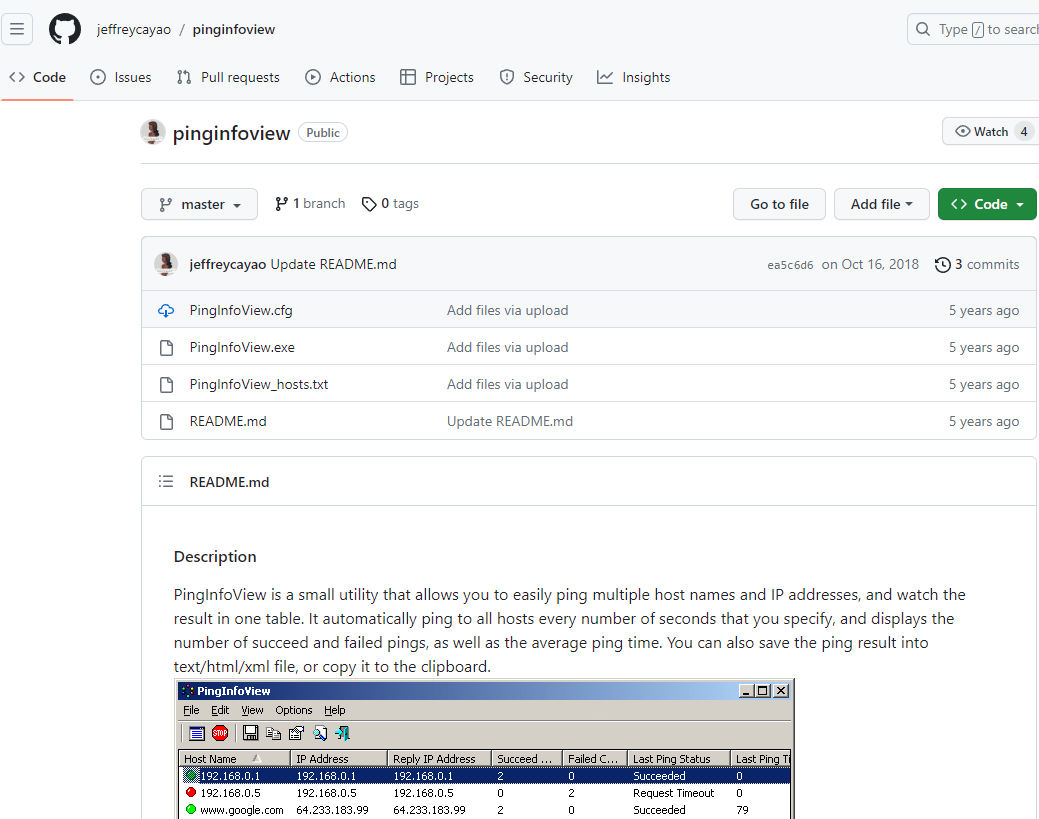Viewport: 1039px width, 819px height.
Task: Click the Copy to clipboard toolbar icon
Action: [273, 733]
